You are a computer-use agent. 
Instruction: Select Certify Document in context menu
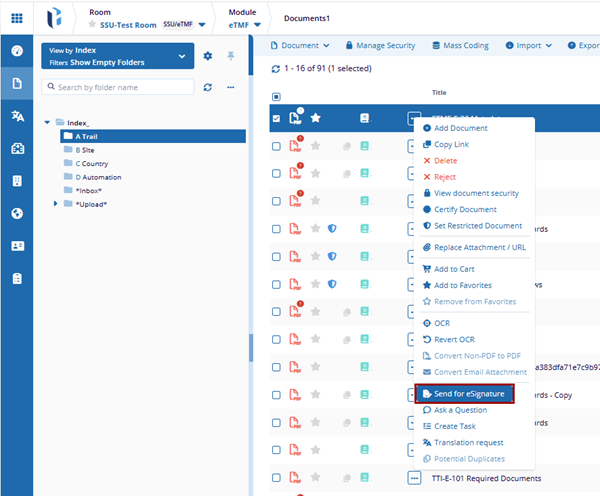click(x=465, y=209)
